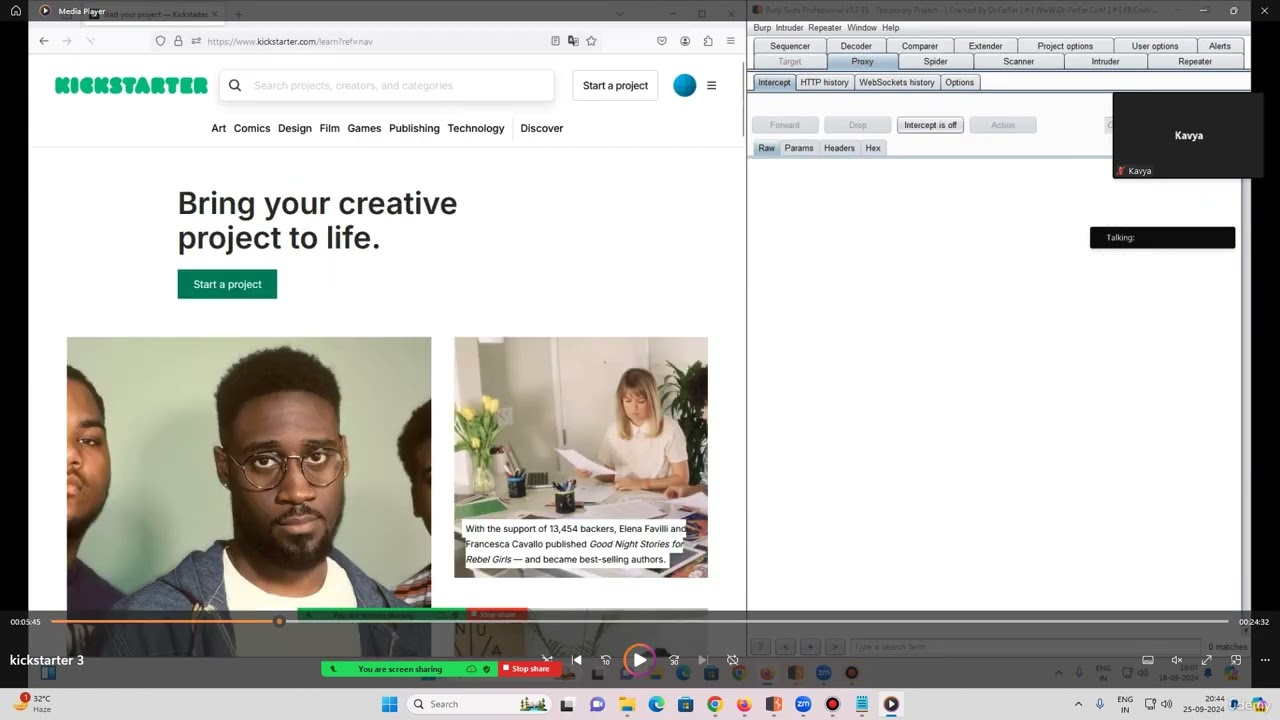Open Media Player more options menu
This screenshot has width=1280, height=720.
1265,660
